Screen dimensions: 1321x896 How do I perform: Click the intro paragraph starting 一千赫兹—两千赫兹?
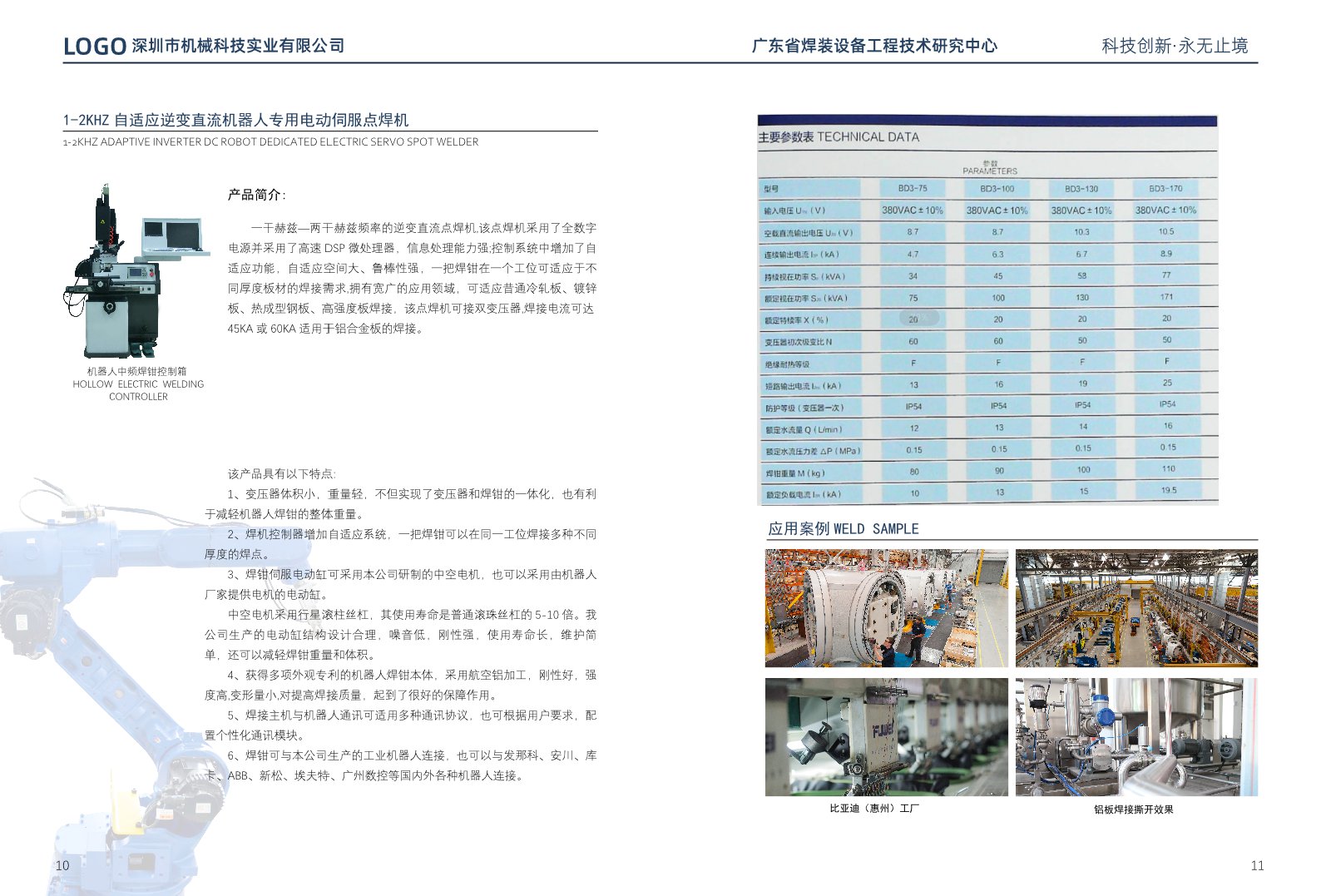pyautogui.click(x=412, y=278)
